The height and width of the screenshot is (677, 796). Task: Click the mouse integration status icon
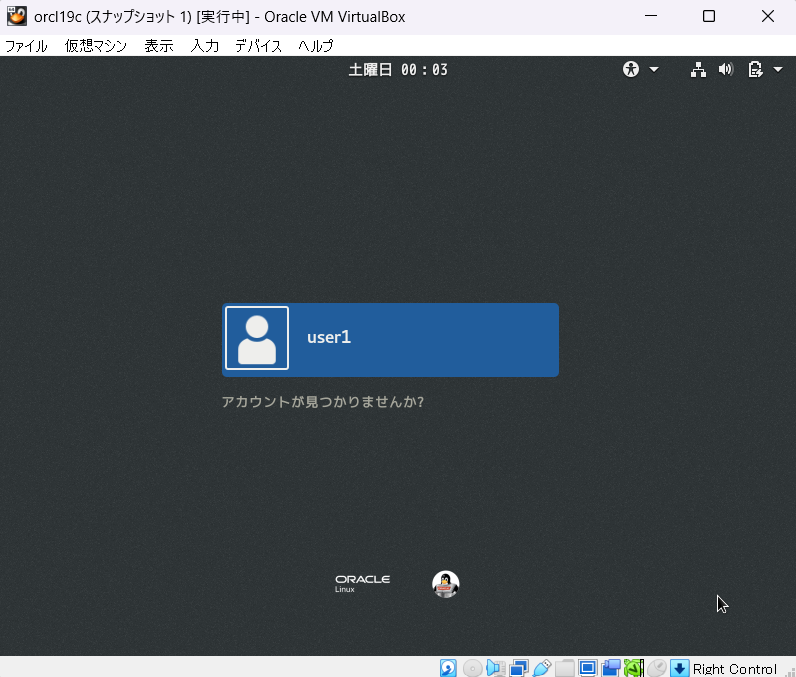click(x=657, y=668)
